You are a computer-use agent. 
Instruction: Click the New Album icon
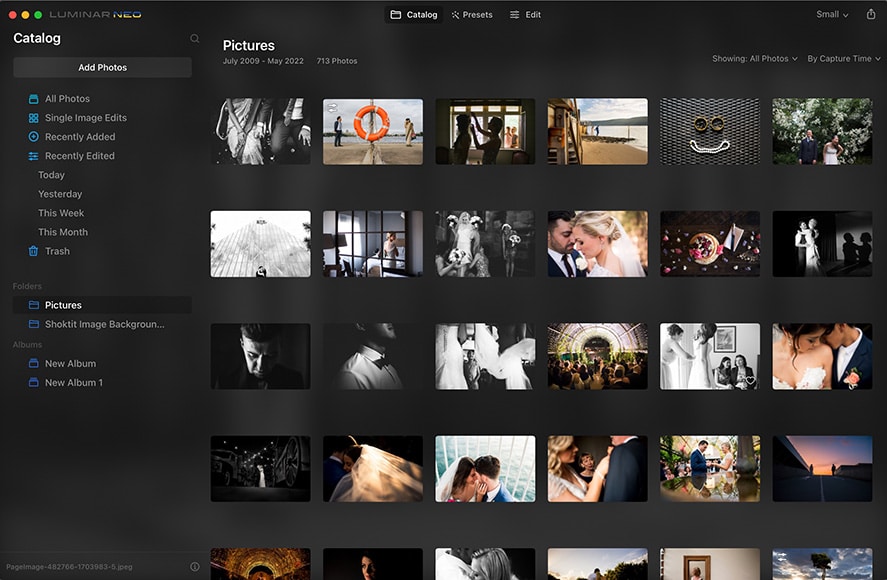tap(33, 363)
